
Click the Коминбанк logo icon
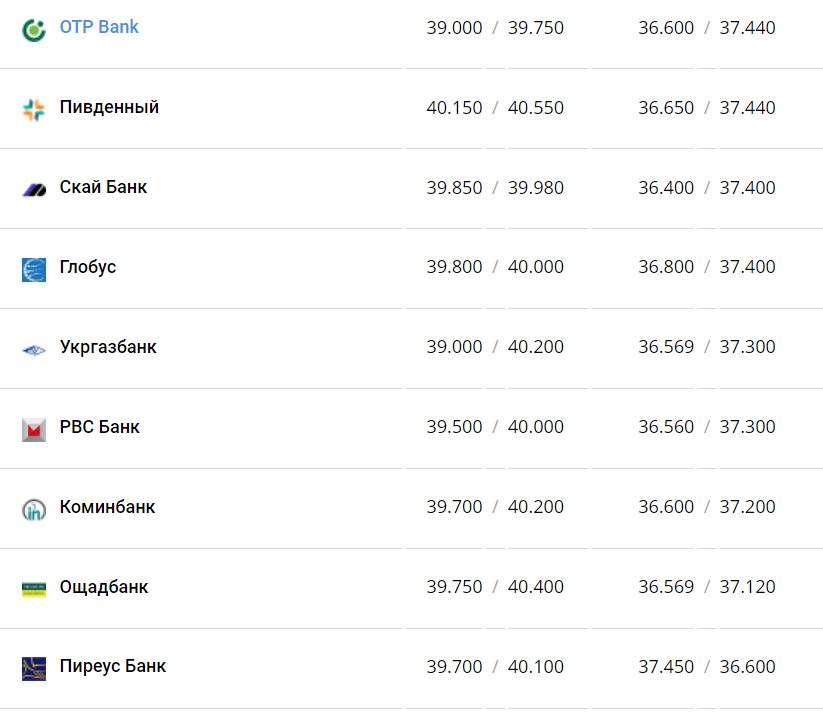click(34, 509)
